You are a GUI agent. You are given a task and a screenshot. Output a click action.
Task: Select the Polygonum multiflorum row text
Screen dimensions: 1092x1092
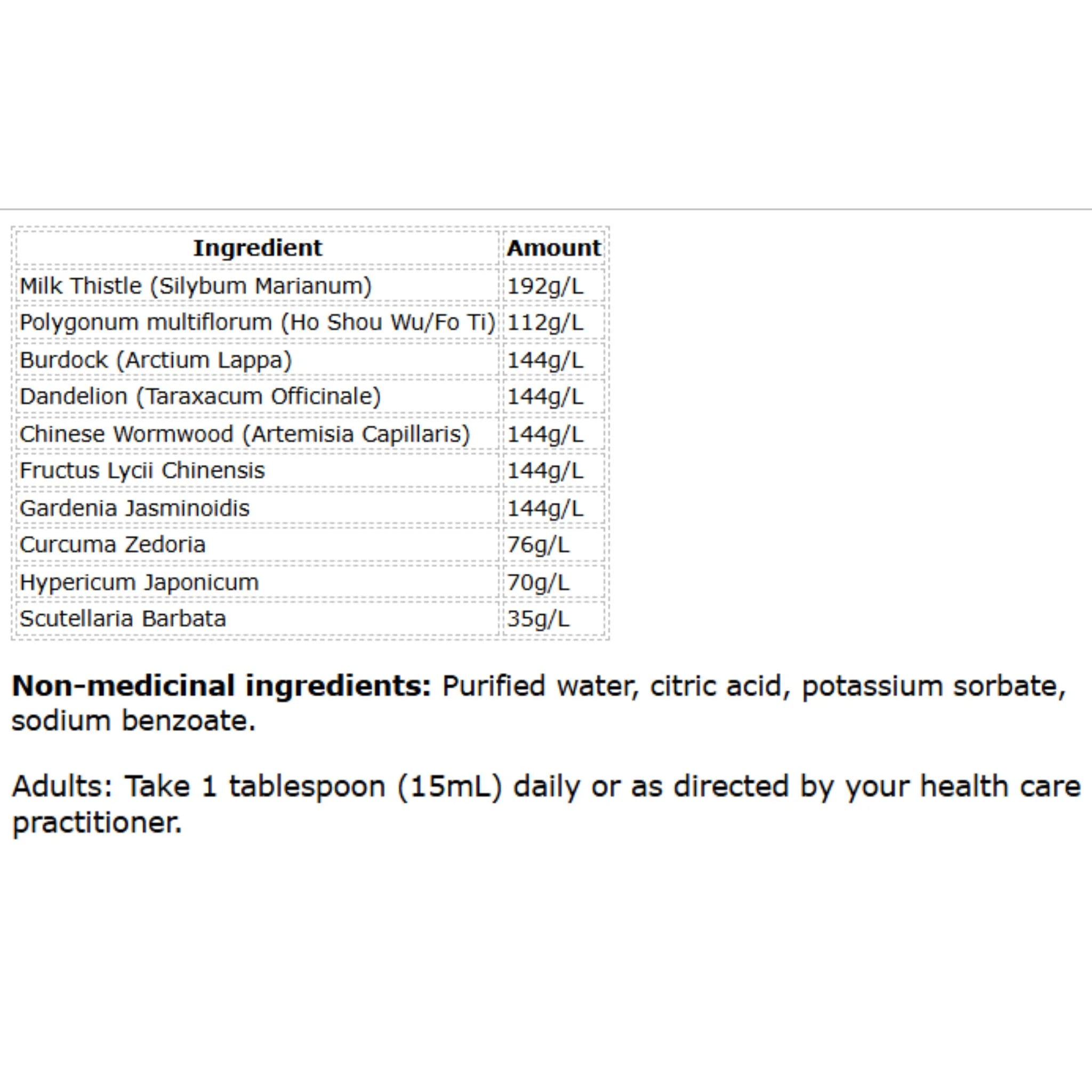pos(257,322)
